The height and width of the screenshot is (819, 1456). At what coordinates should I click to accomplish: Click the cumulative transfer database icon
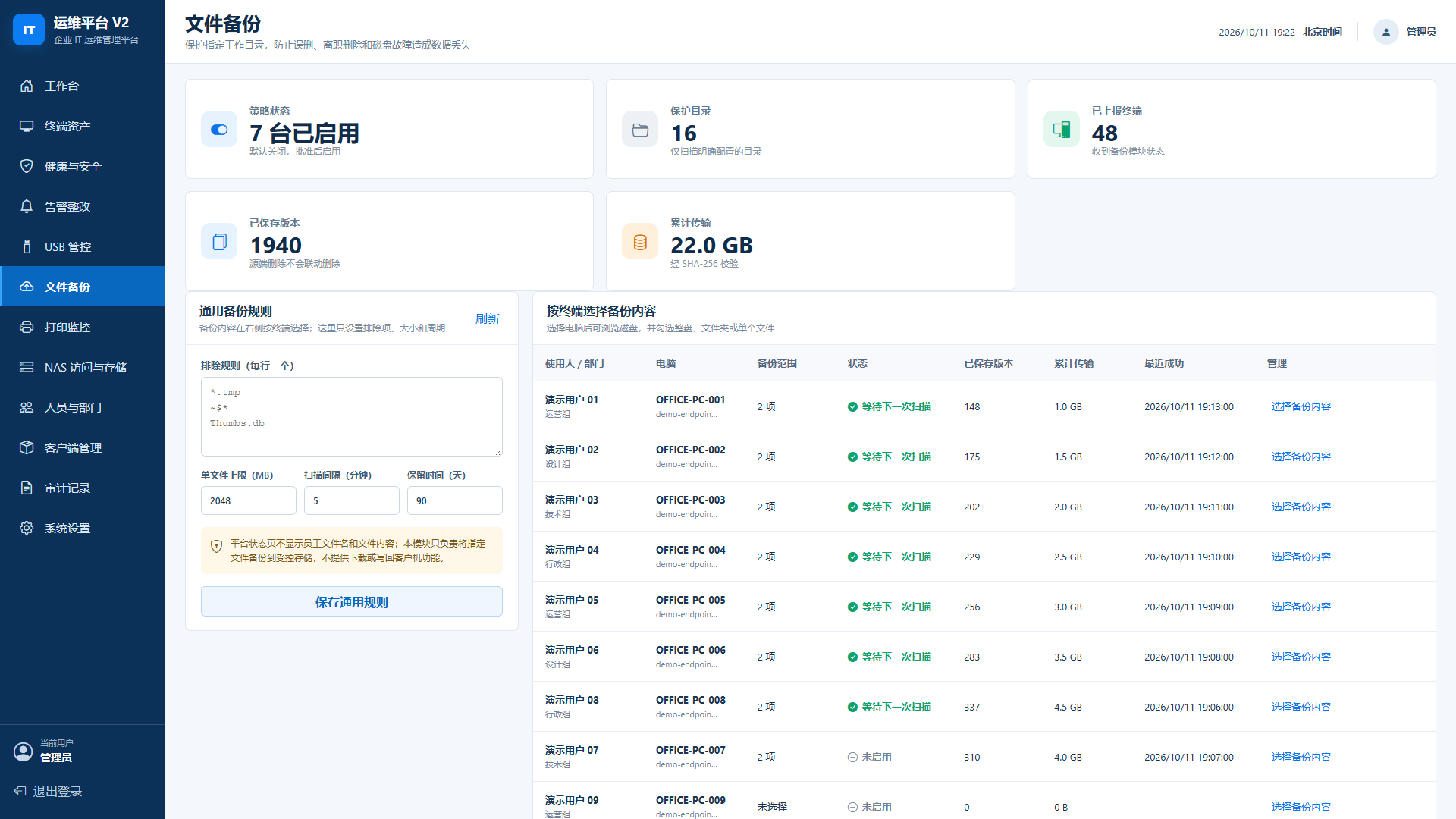(640, 242)
